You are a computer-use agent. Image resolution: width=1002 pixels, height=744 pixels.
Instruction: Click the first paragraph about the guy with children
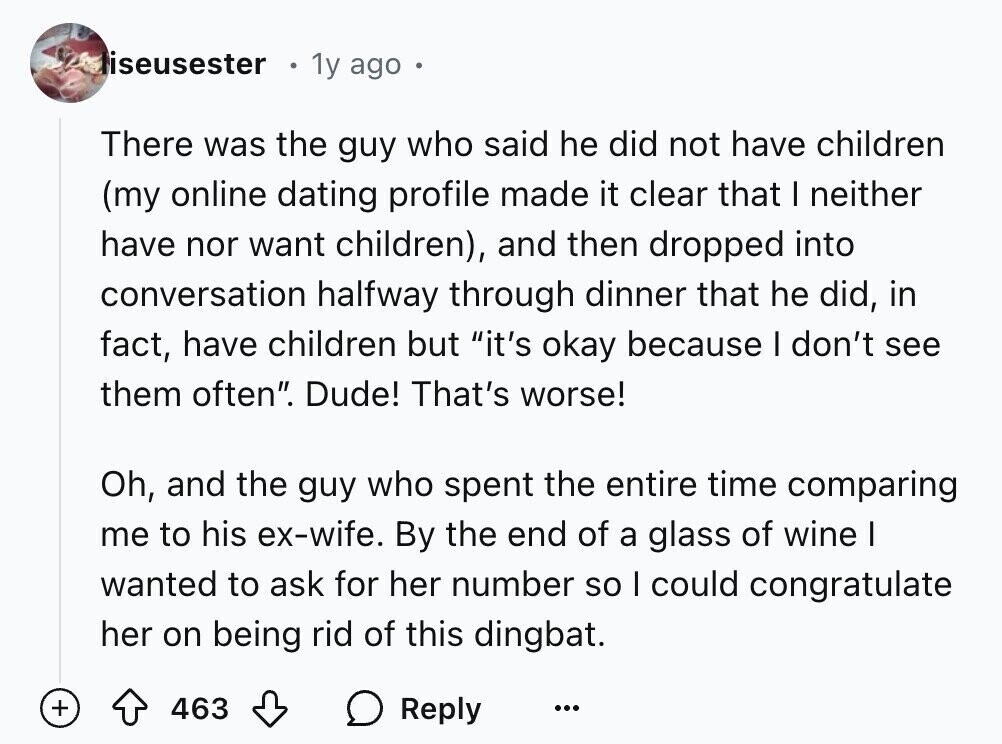click(523, 268)
